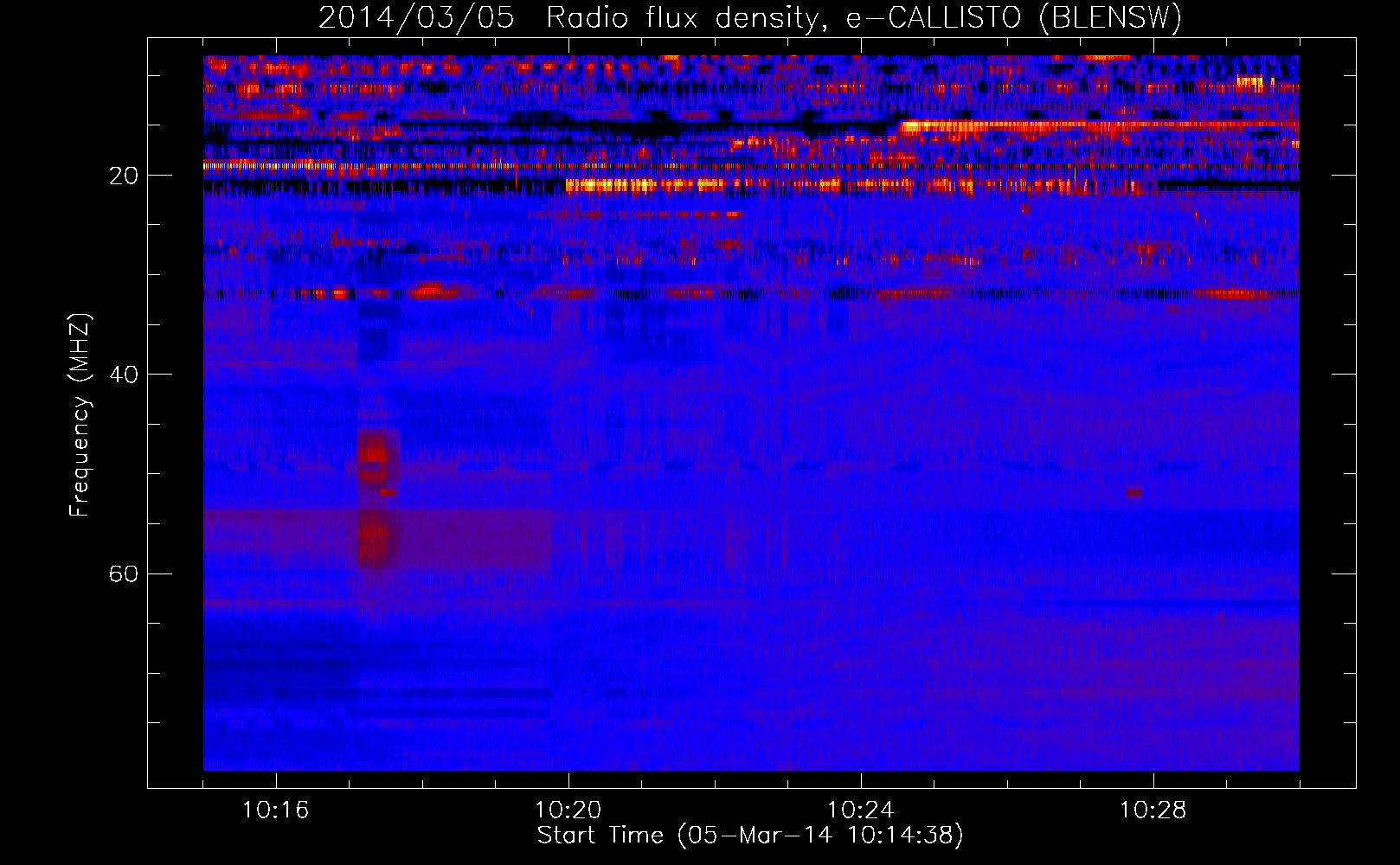The image size is (1400, 865).
Task: Click the 'Start Time (05-Mar-14 10:14:38)' label
Action: pyautogui.click(x=750, y=836)
